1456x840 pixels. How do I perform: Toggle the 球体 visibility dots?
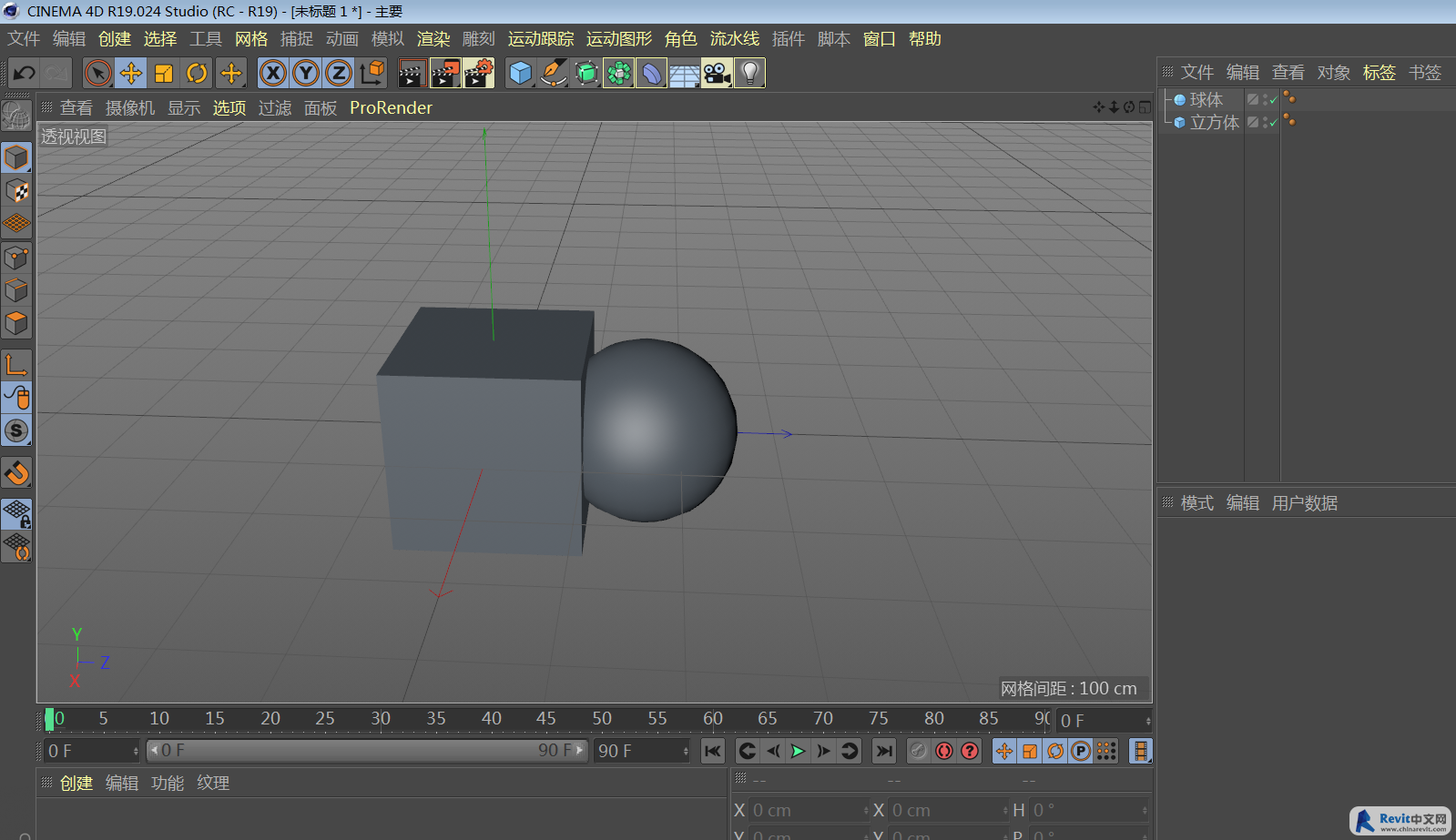1264,99
